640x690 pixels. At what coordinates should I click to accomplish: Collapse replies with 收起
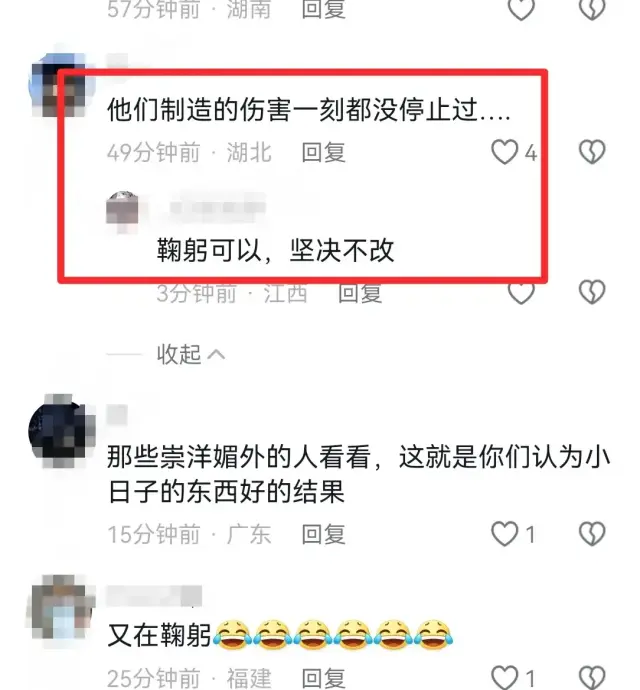click(x=191, y=354)
